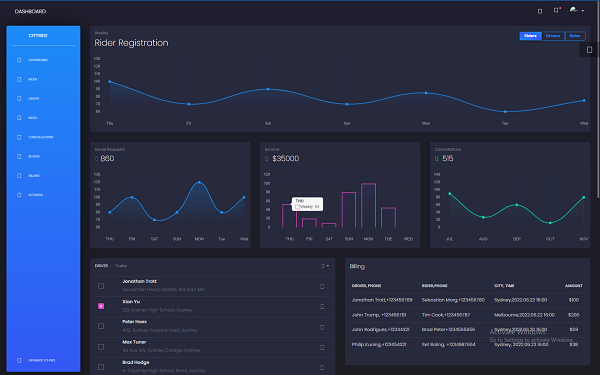This screenshot has height=375, width=600.
Task: Click the action icon in Xian Yu row
Action: click(x=322, y=307)
